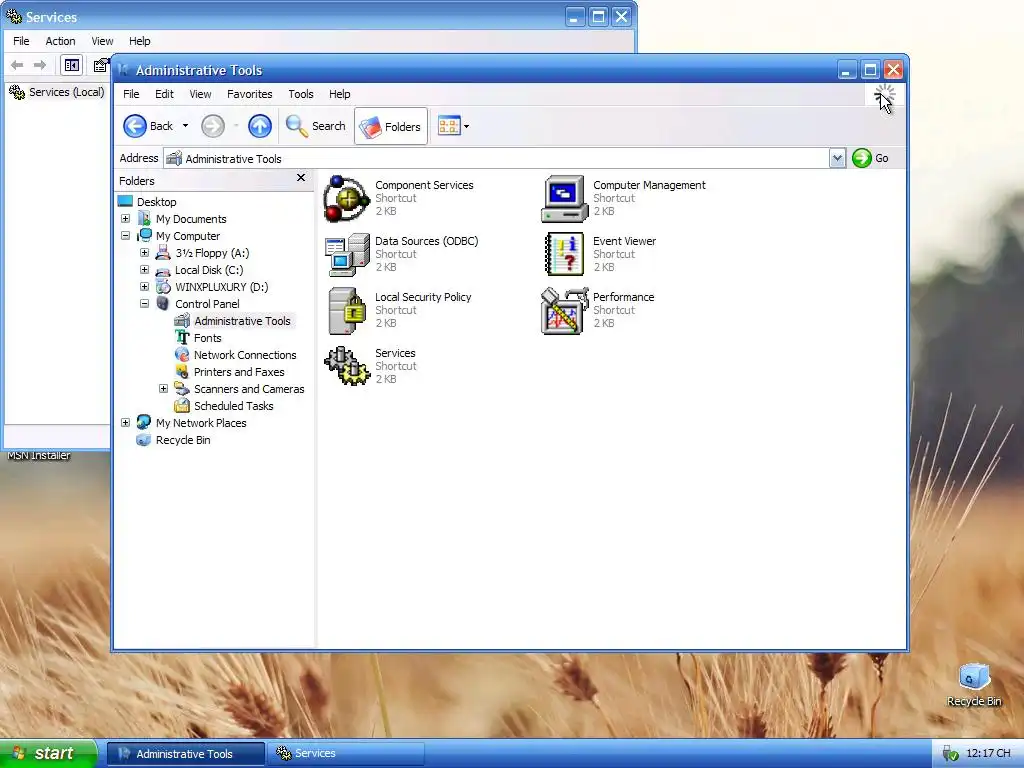1024x768 pixels.
Task: Open the Tools menu
Action: (x=301, y=94)
